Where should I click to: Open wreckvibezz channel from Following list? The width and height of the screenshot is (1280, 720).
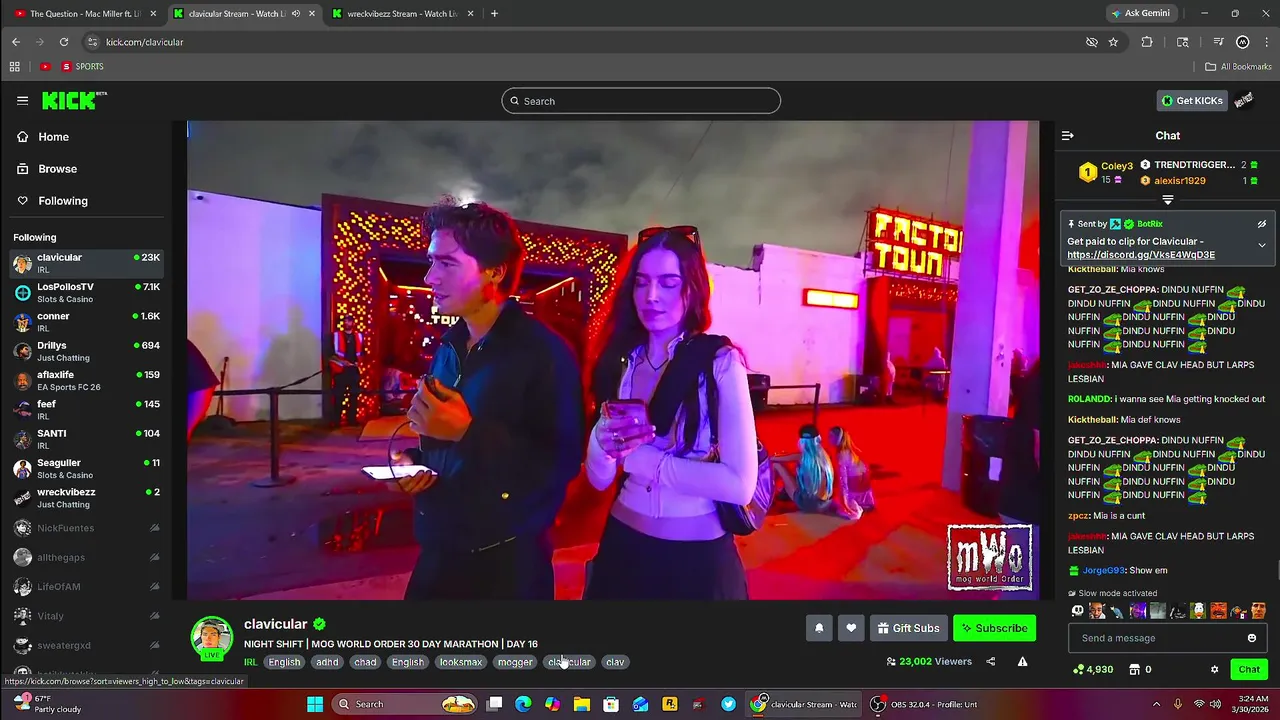pos(86,497)
